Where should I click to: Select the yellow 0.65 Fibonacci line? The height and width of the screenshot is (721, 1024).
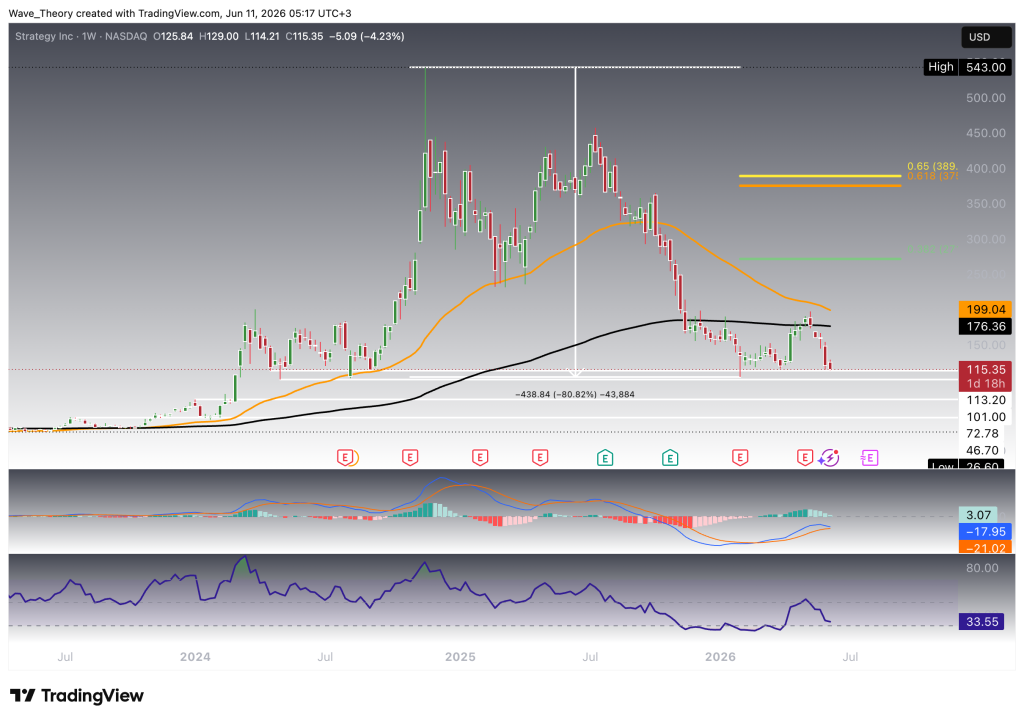point(820,176)
